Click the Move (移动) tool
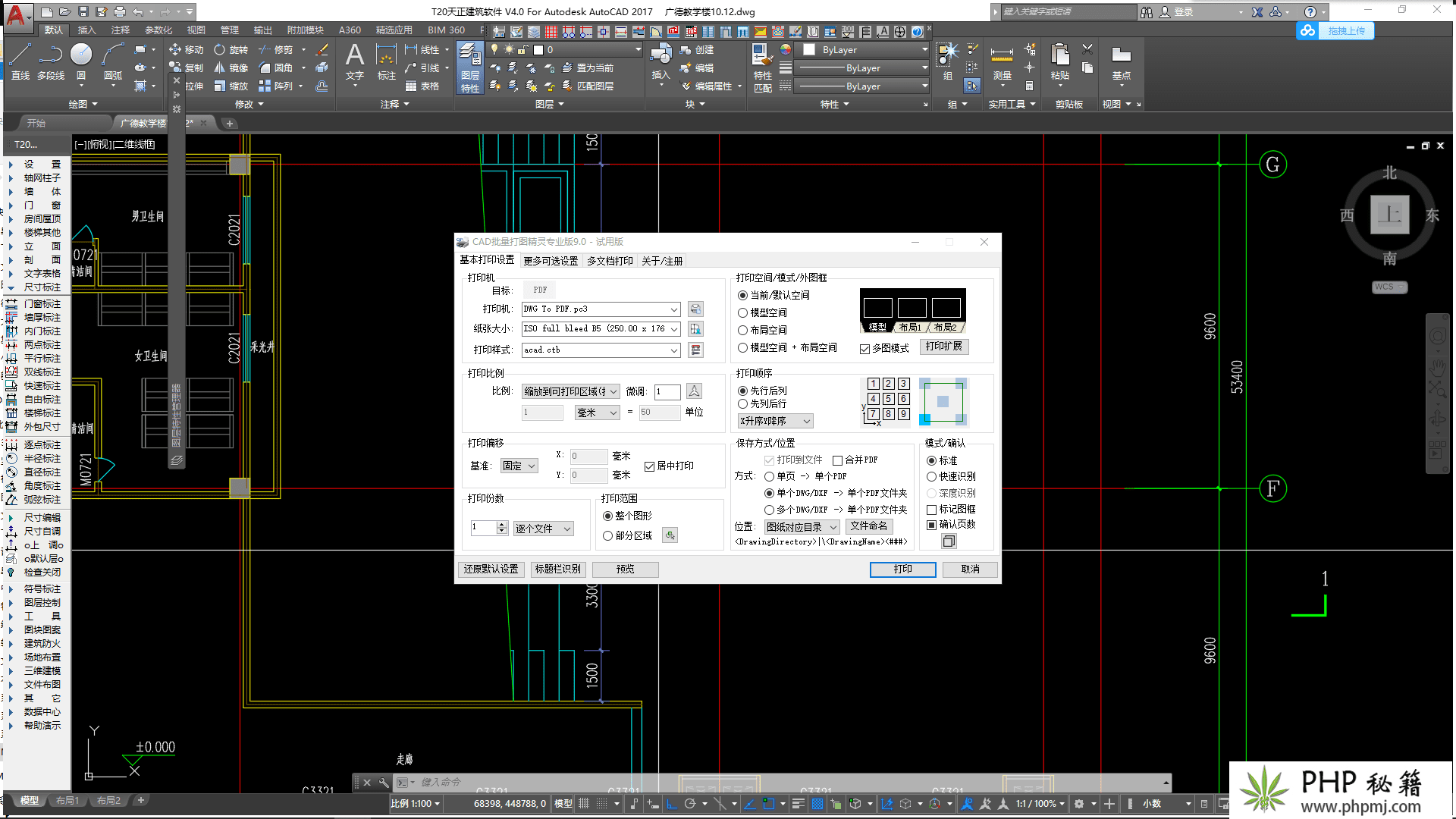 click(187, 49)
